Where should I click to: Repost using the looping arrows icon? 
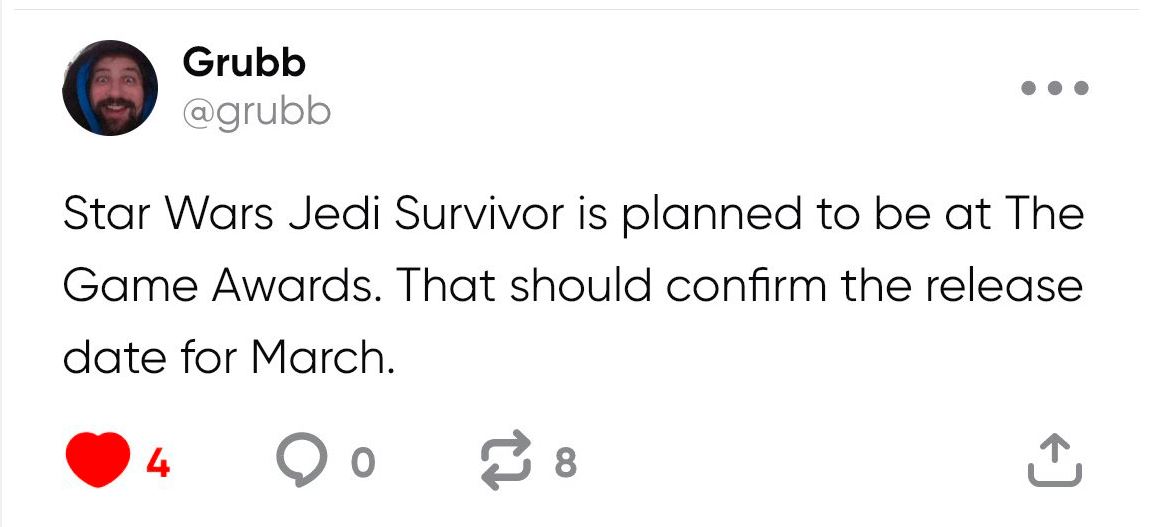point(506,460)
